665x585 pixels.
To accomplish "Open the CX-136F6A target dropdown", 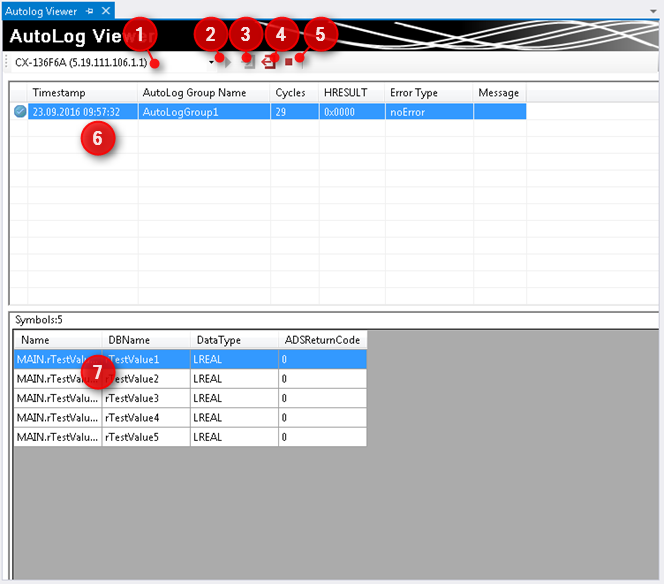I will click(x=211, y=63).
